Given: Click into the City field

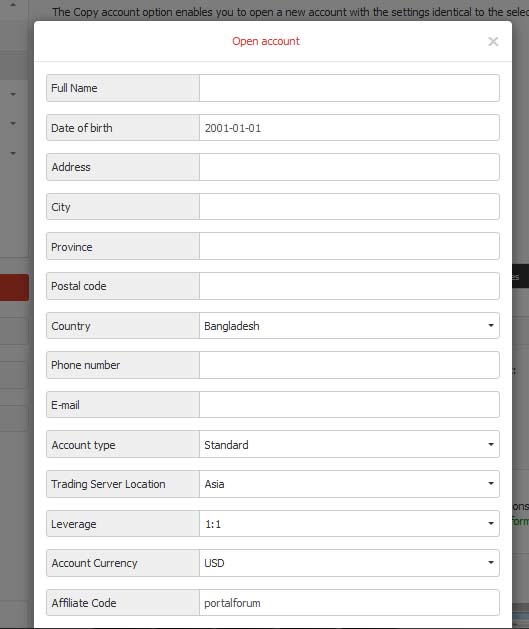Looking at the screenshot, I should click(x=349, y=207).
